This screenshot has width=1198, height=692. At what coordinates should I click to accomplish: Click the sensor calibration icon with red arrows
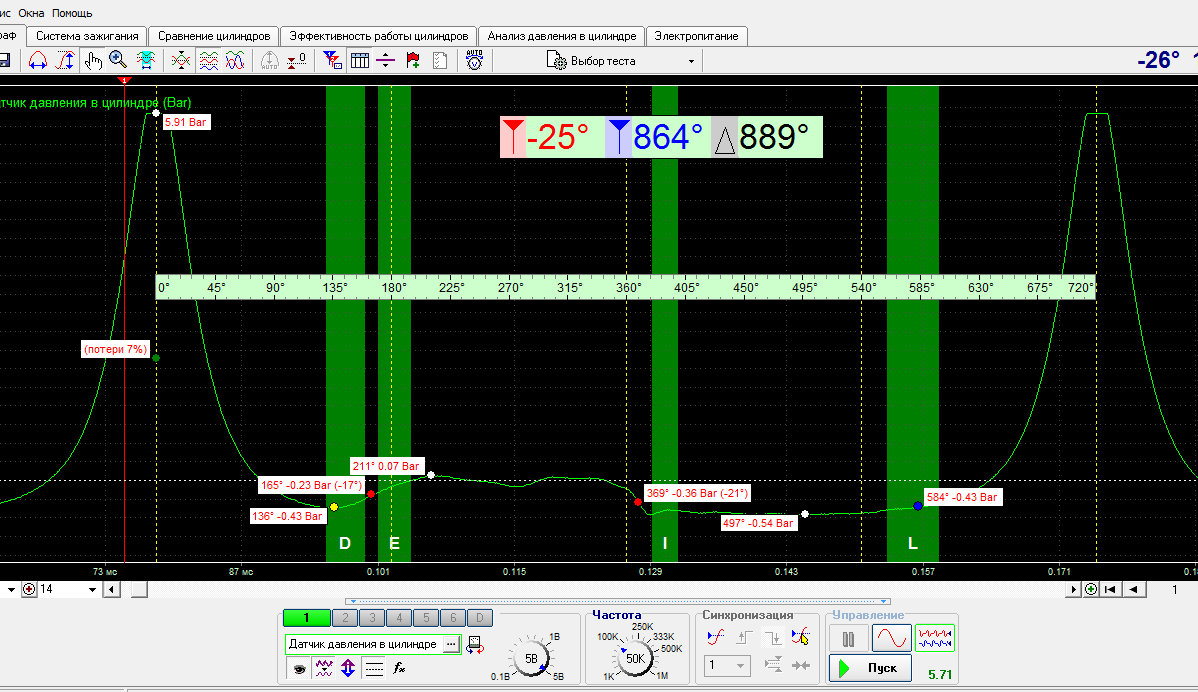pos(474,645)
